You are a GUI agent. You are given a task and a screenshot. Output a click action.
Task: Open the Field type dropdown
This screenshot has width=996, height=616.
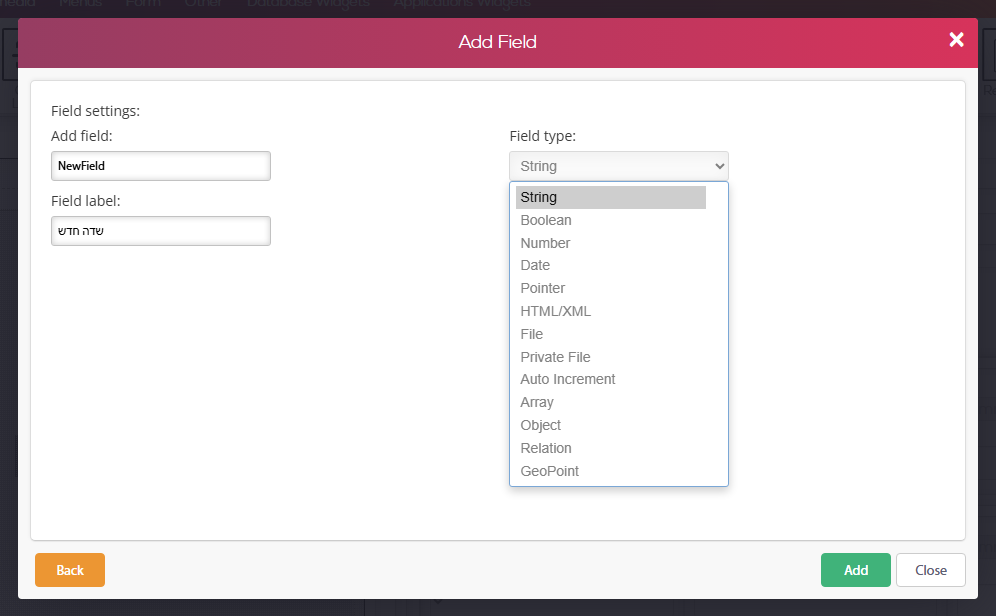(619, 166)
